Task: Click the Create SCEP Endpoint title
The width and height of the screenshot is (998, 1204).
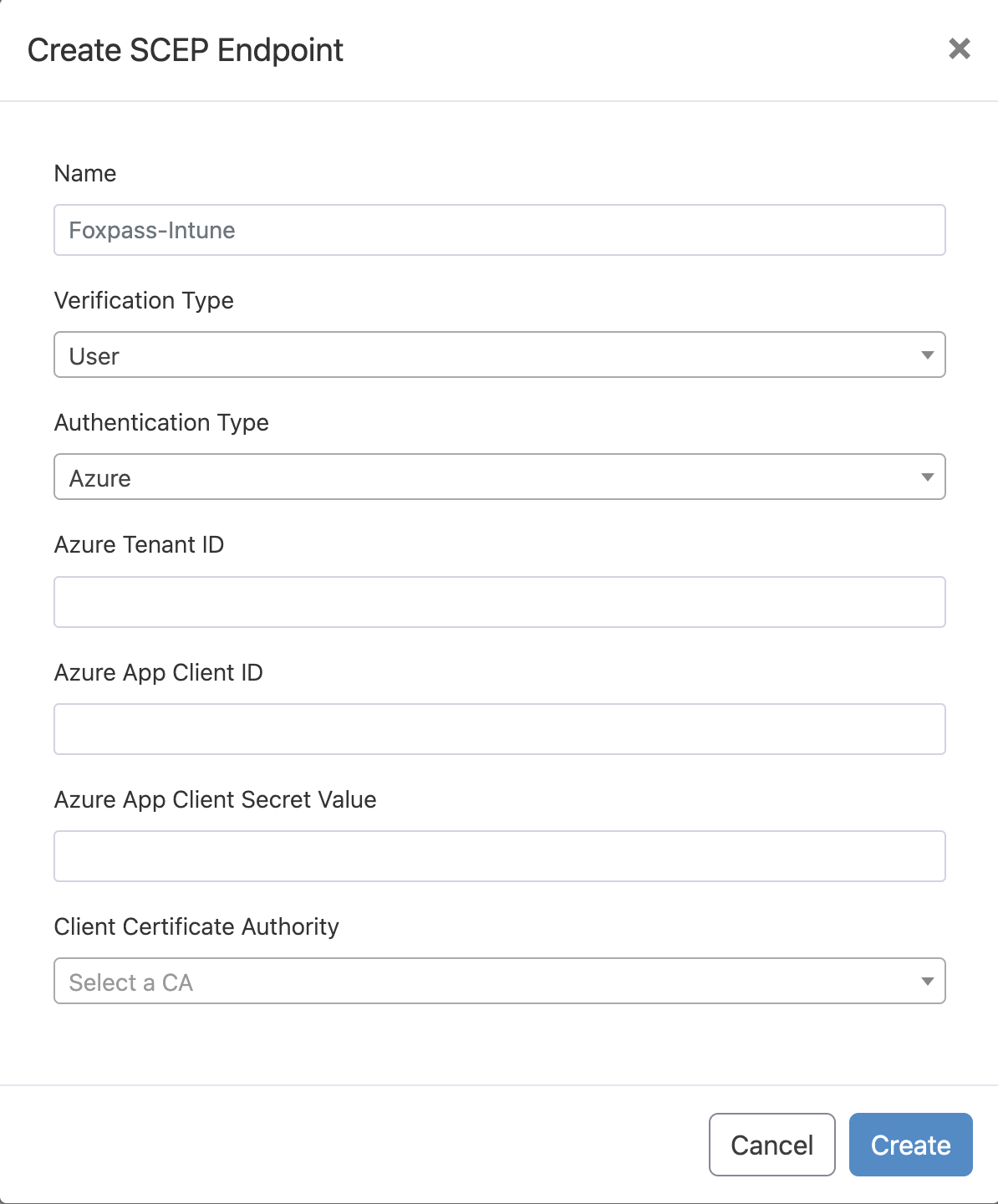Action: [x=186, y=50]
